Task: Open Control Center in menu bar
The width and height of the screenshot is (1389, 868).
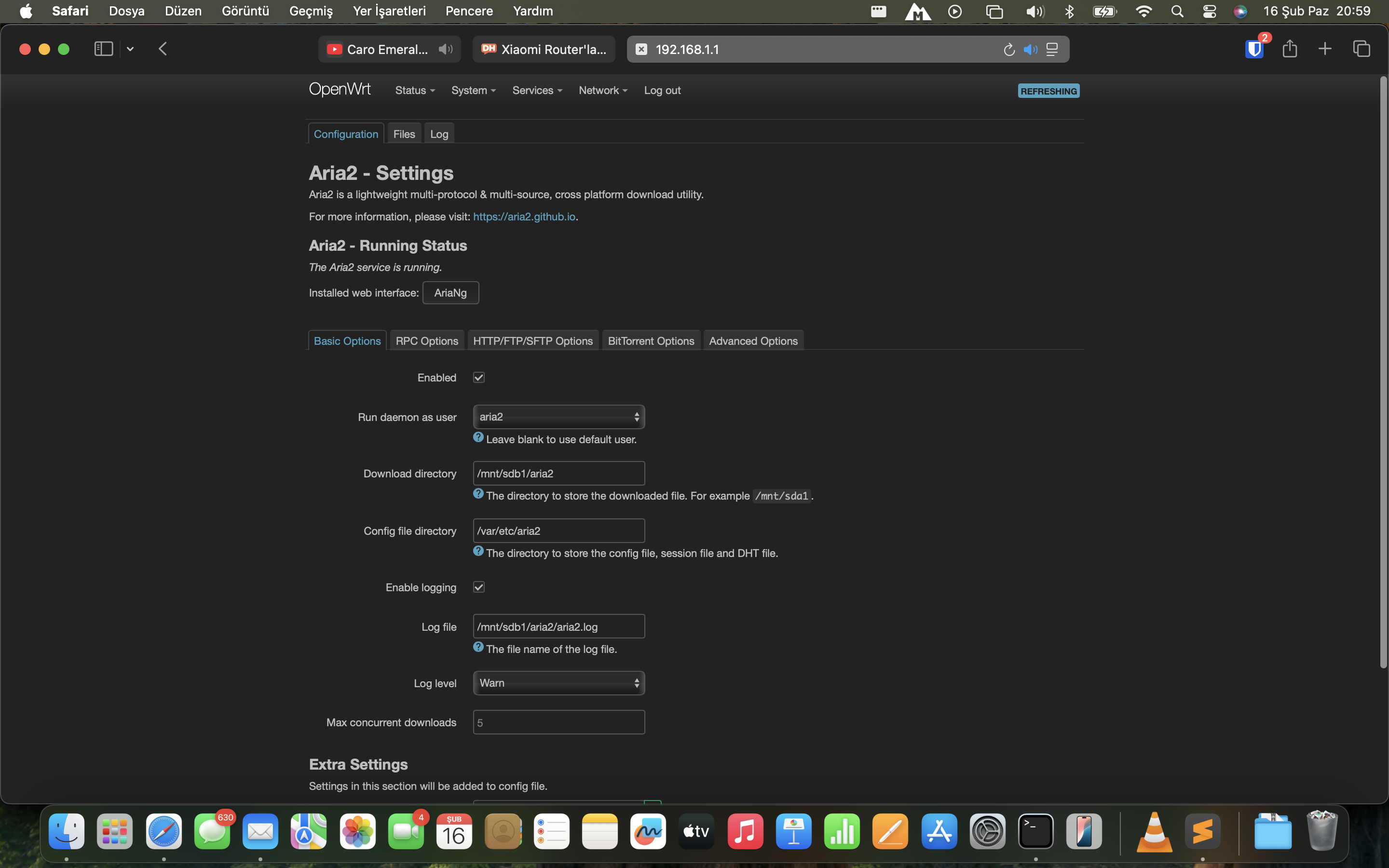Action: tap(1210, 12)
